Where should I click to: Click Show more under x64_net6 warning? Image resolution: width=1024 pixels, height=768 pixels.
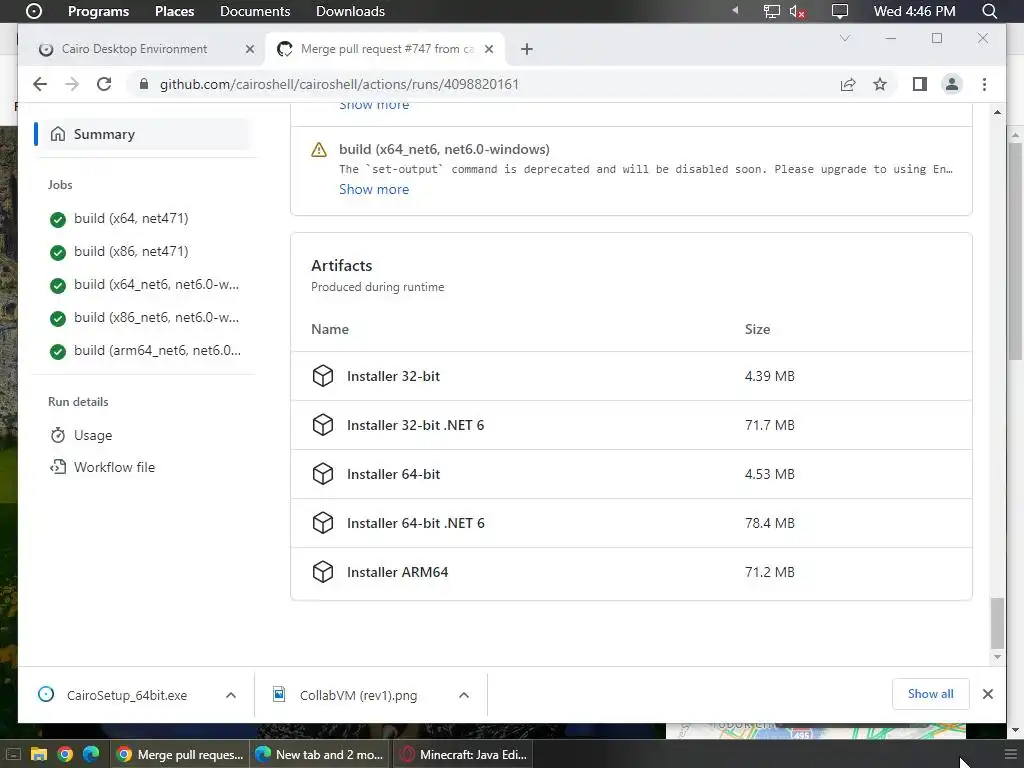[x=374, y=189]
